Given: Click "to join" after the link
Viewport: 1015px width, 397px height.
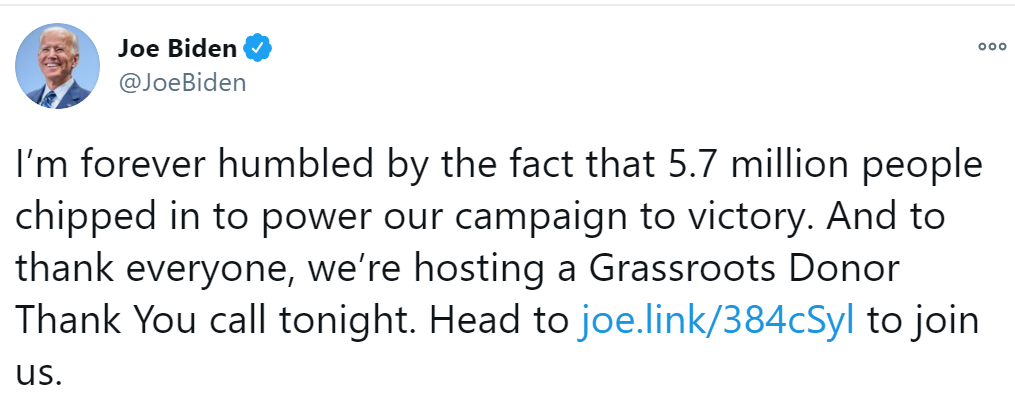Looking at the screenshot, I should point(923,321).
